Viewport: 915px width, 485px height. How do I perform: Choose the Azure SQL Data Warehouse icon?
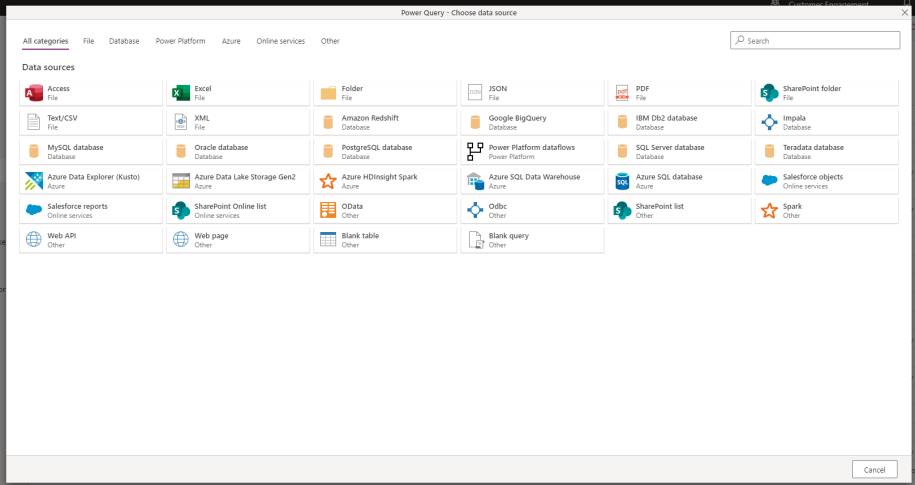point(475,181)
